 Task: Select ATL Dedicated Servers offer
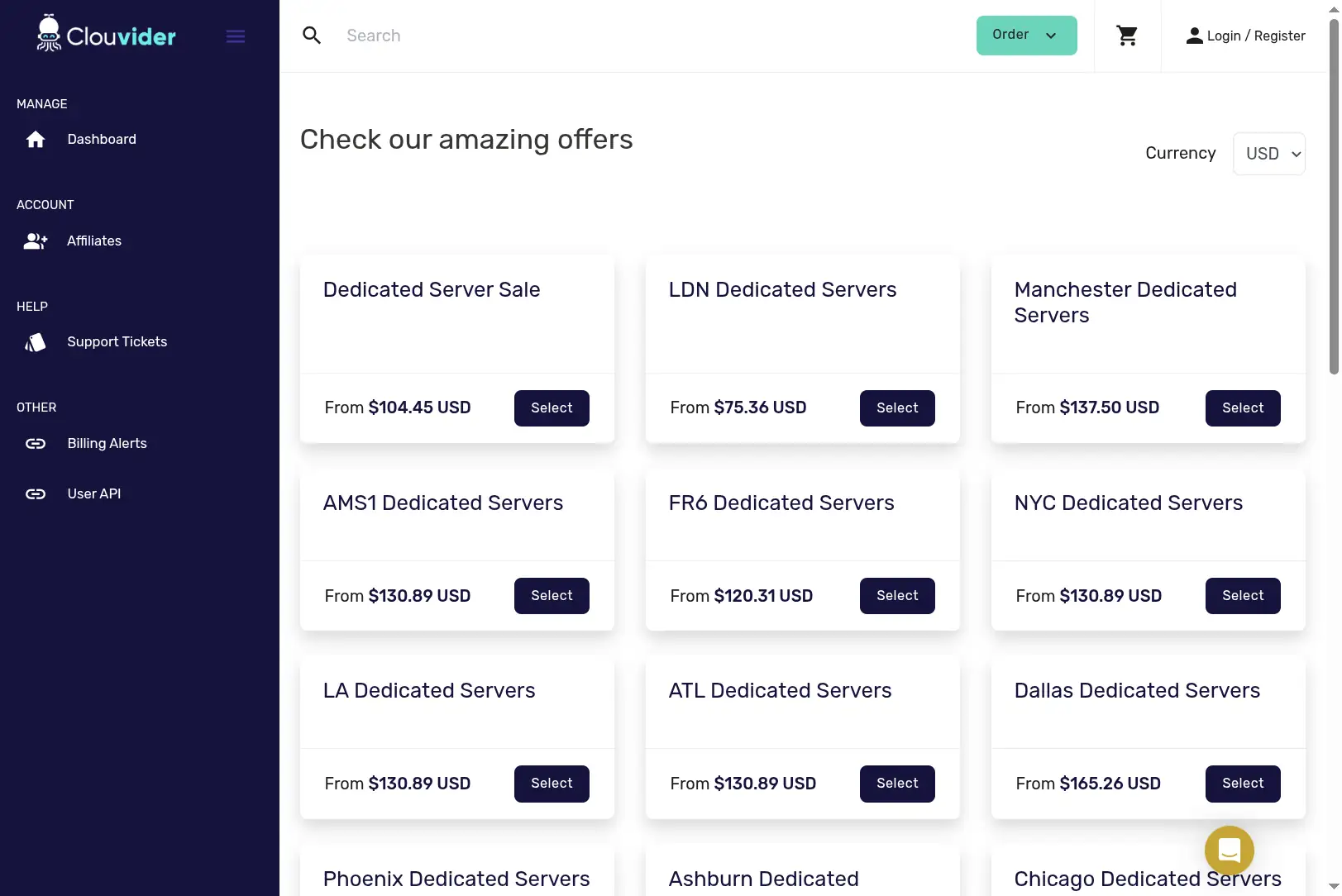897,784
